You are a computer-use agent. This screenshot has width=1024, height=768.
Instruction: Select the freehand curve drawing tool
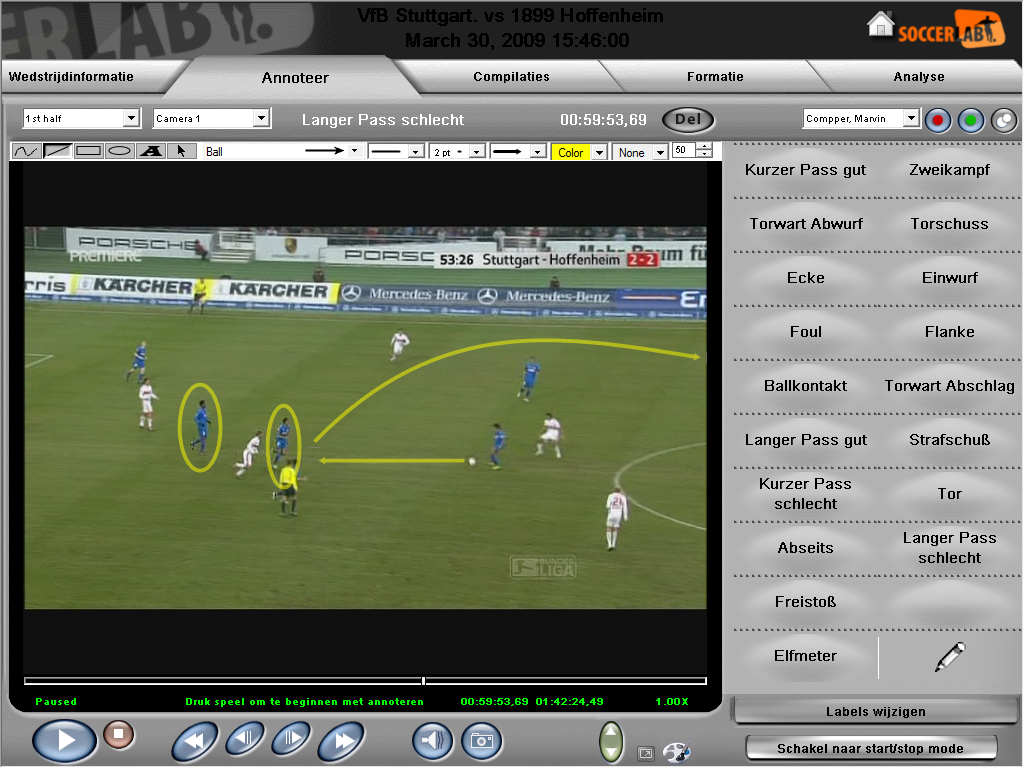pos(26,152)
